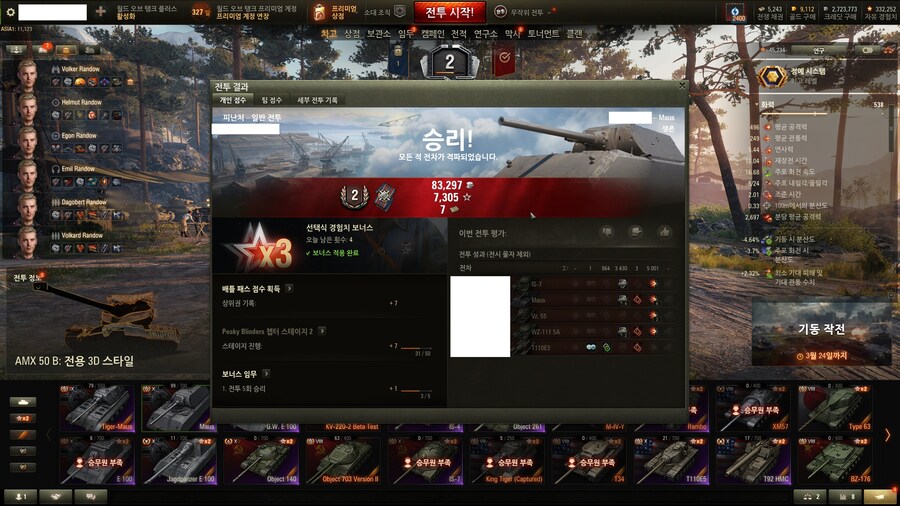Toggle the orange-stripe premium carousel filter

[x=23, y=435]
